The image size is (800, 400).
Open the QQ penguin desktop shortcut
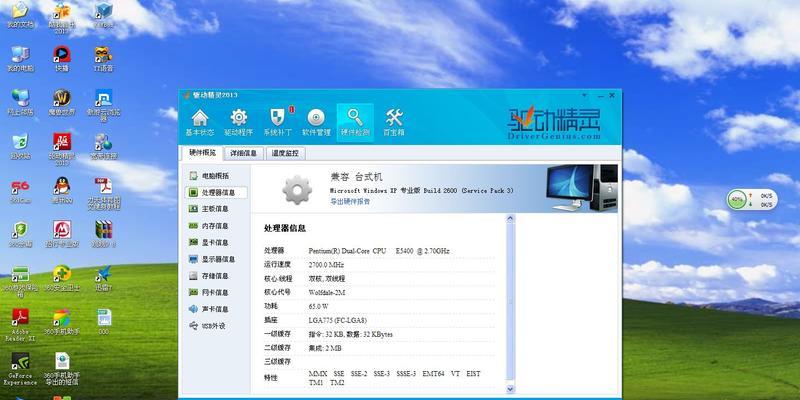tap(62, 190)
